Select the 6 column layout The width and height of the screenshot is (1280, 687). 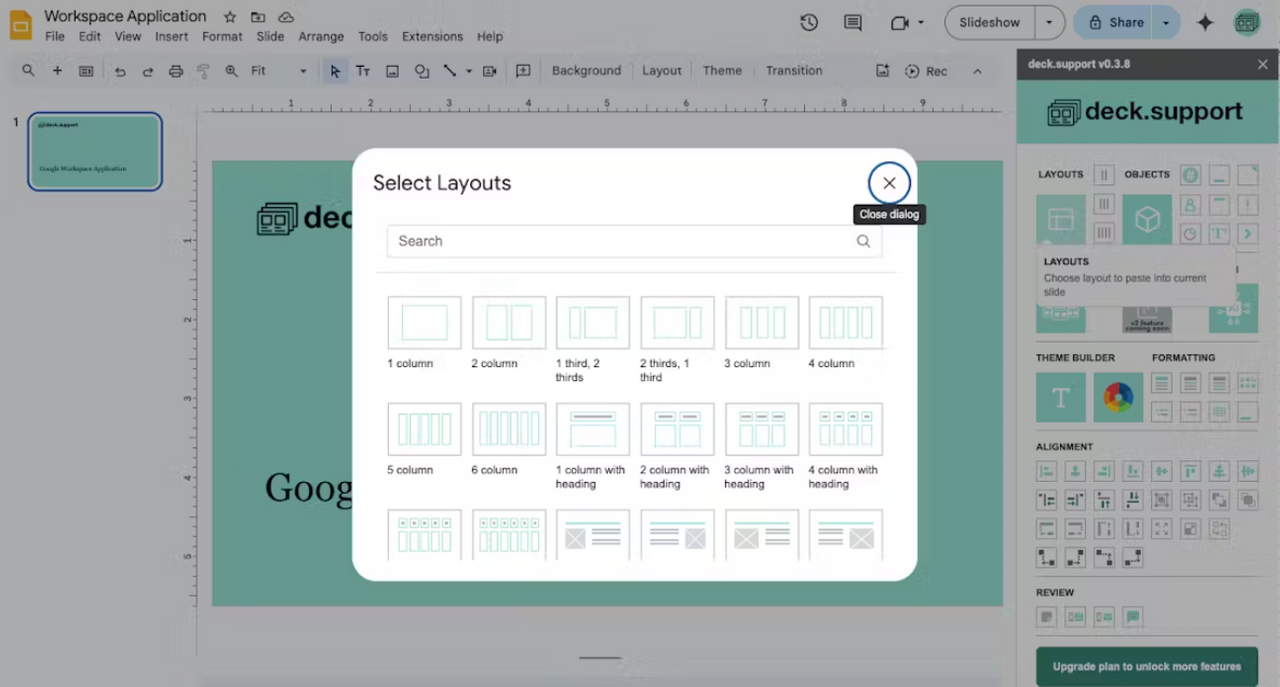(x=509, y=429)
